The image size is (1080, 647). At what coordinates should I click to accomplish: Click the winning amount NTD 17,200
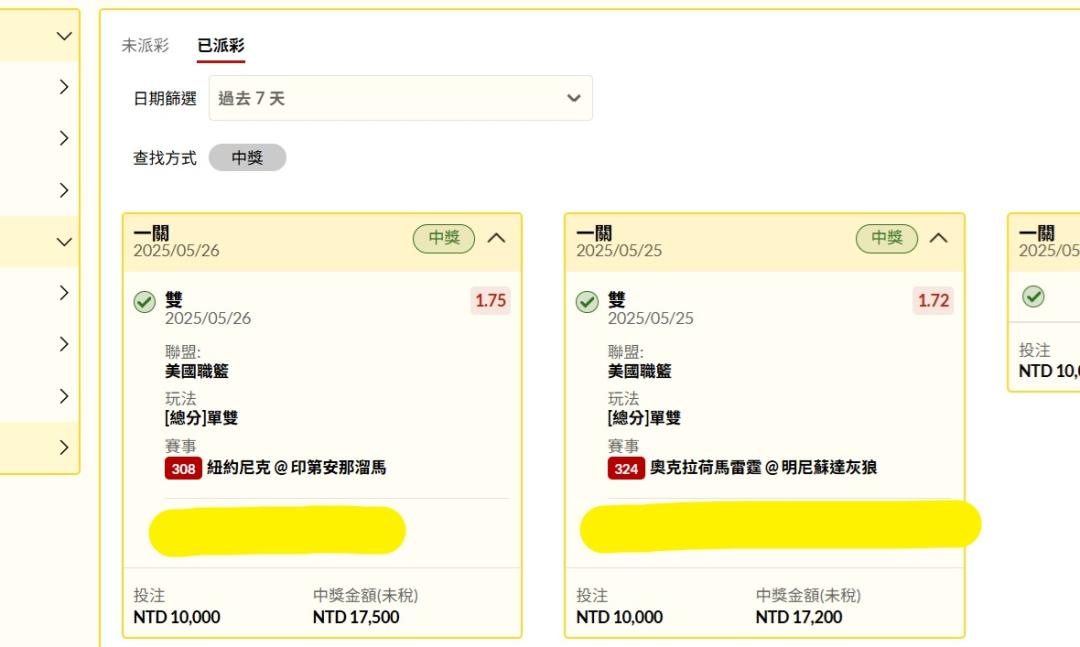tap(799, 617)
